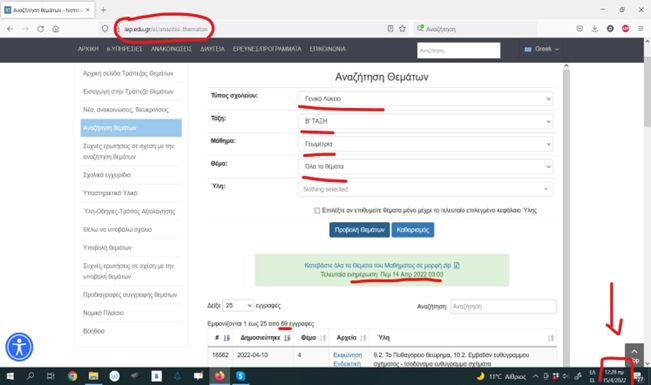Open the browser home page icon

pyautogui.click(x=56, y=29)
